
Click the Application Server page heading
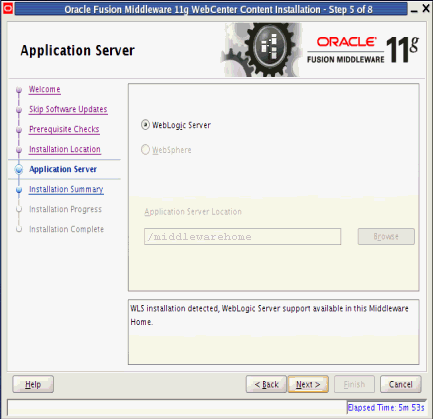pos(77,50)
